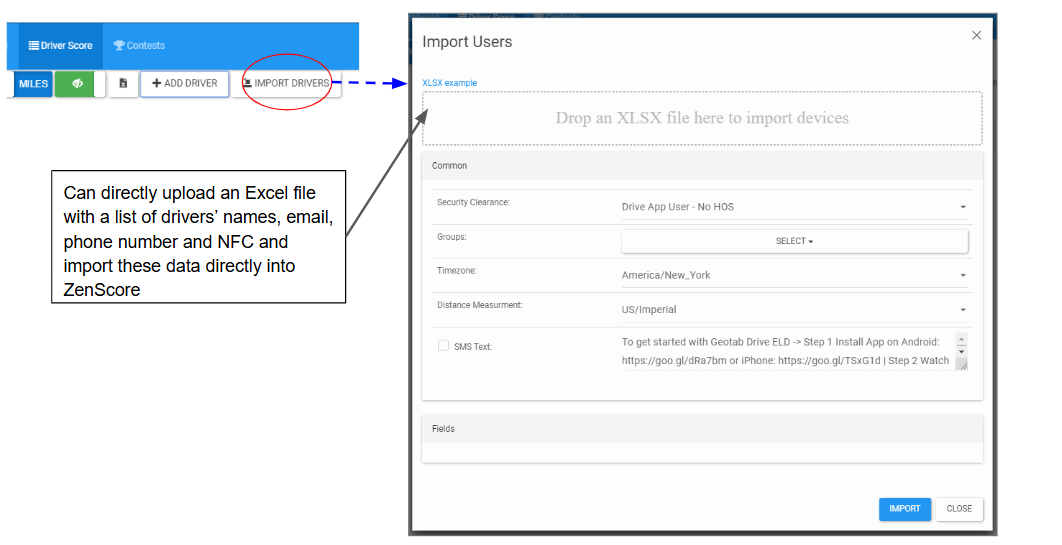Click the trophy icon on Contests
The width and height of the screenshot is (1062, 545).
pyautogui.click(x=119, y=46)
